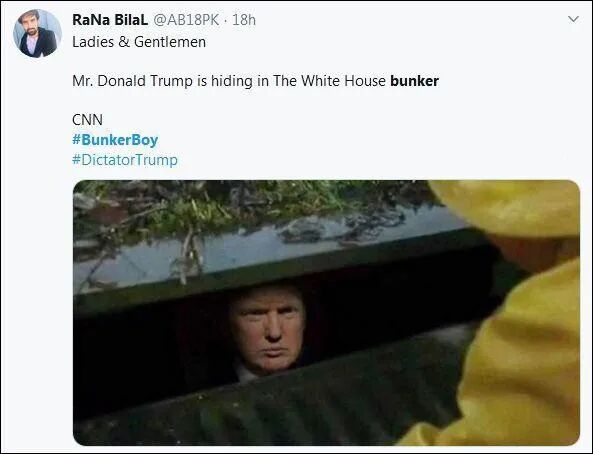
Task: Enlarge the attached sewer drain meme image
Action: tap(326, 313)
